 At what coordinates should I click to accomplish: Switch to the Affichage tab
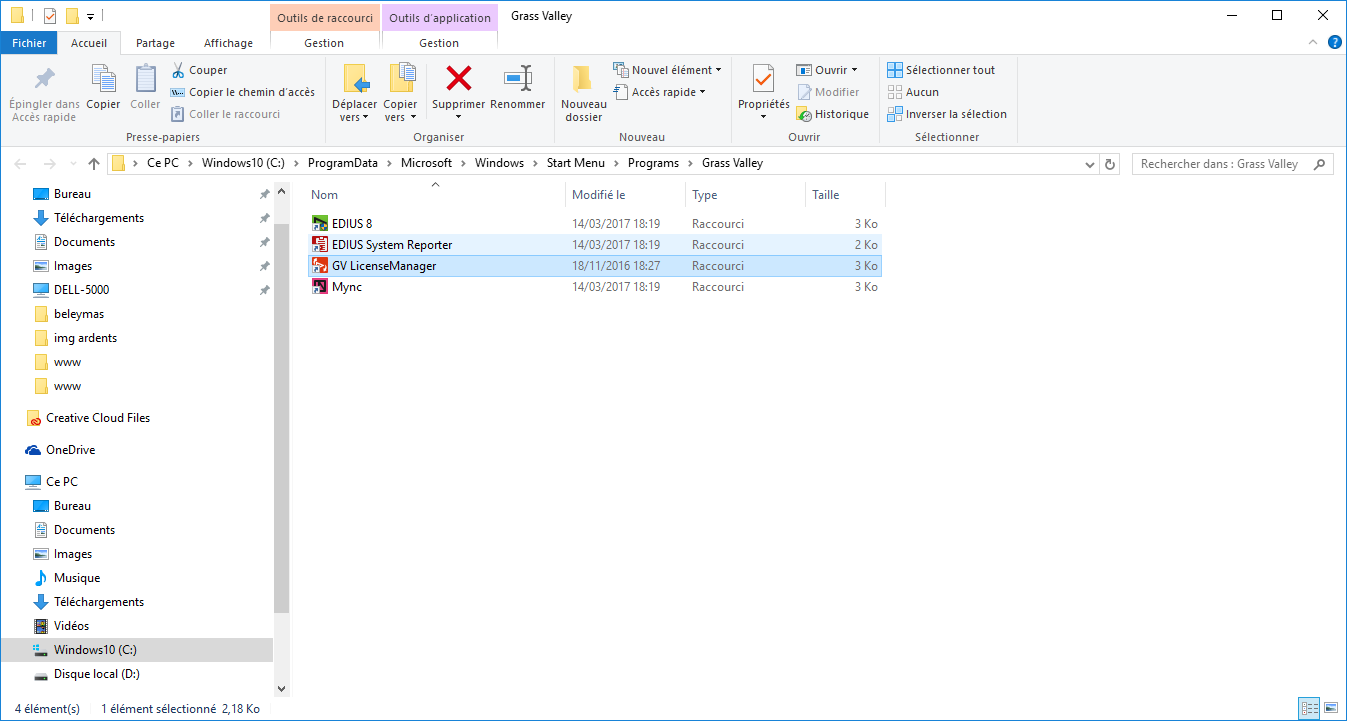(228, 43)
